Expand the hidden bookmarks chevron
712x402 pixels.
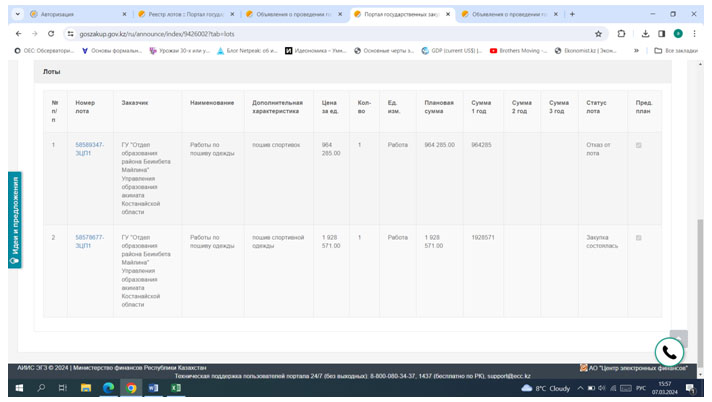tap(637, 50)
